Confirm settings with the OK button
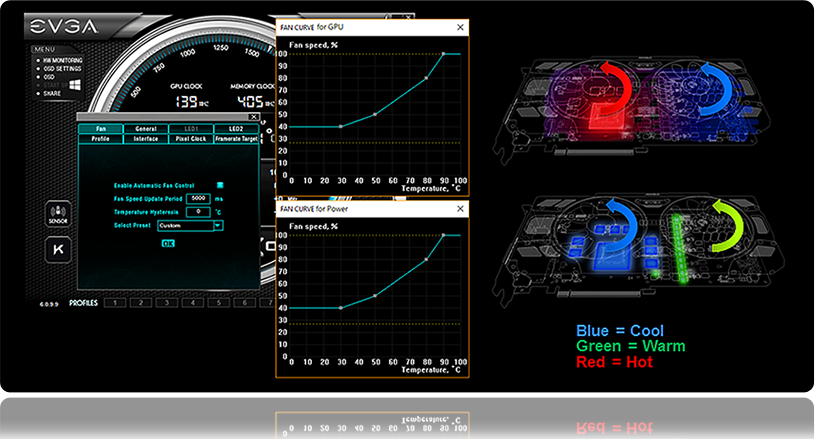The width and height of the screenshot is (815, 448). [x=168, y=243]
